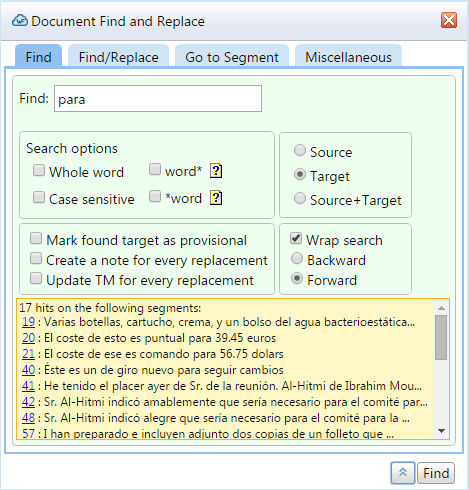Open the Miscellaneous tab
Screen dimensions: 469x490
coord(348,56)
